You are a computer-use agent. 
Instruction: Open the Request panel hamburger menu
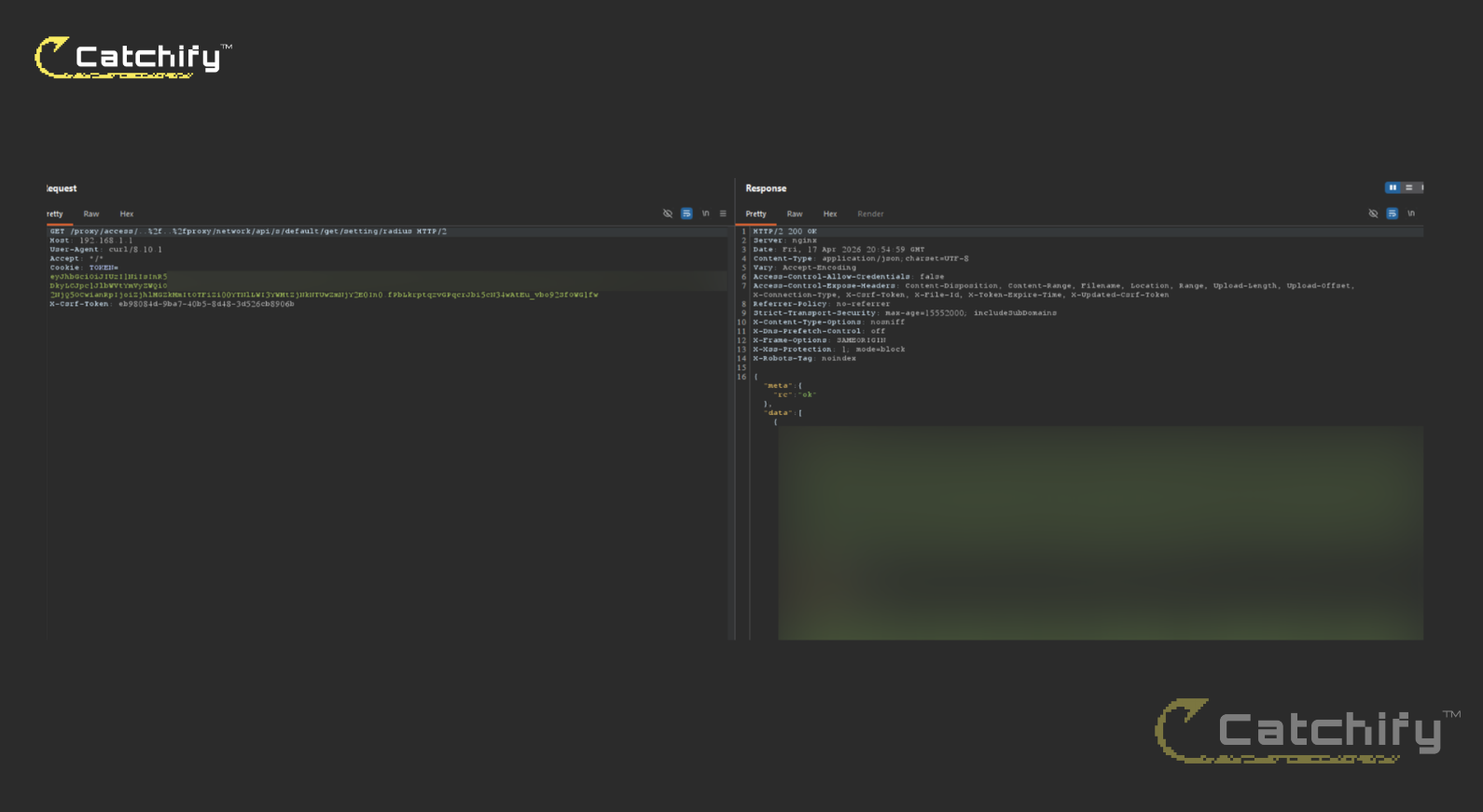[x=723, y=213]
